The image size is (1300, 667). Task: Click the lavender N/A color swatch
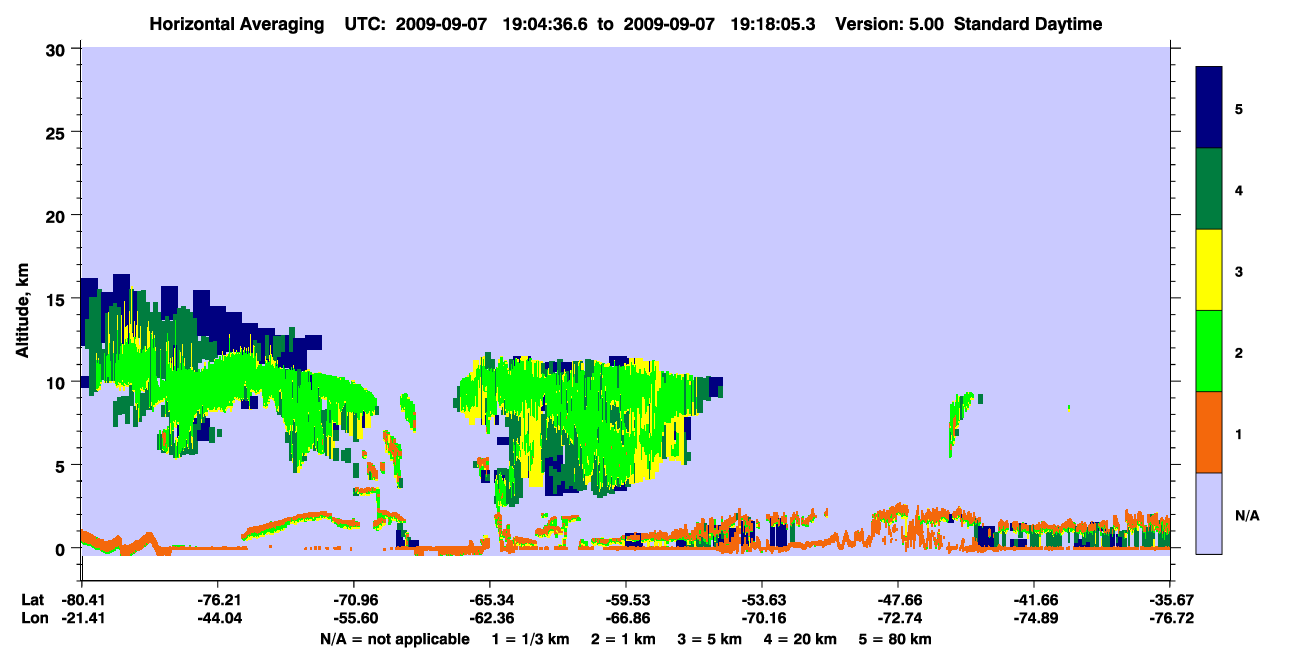1209,513
